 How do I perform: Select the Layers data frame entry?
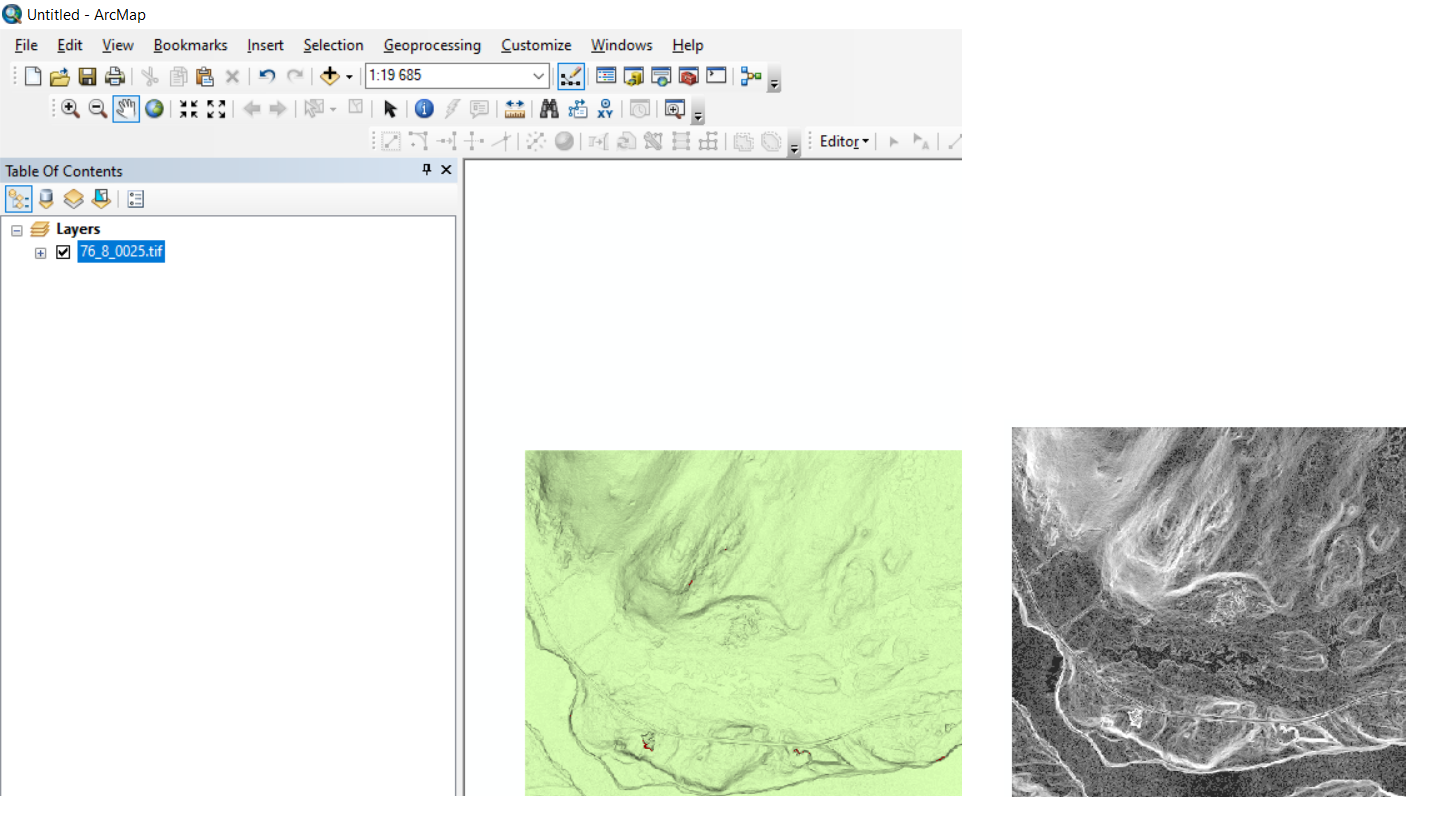[x=78, y=229]
